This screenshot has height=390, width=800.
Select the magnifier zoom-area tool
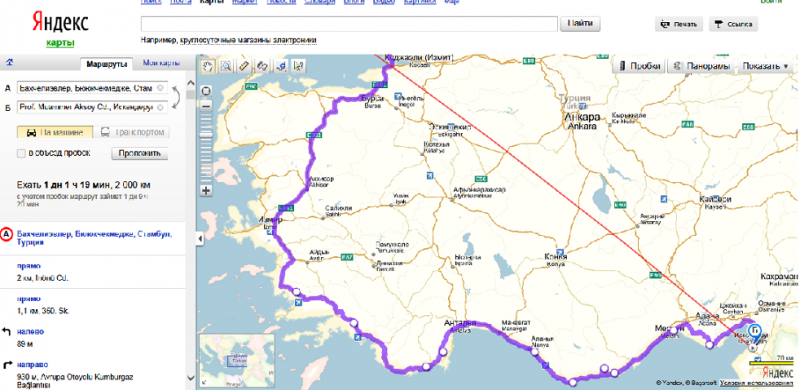coord(226,65)
